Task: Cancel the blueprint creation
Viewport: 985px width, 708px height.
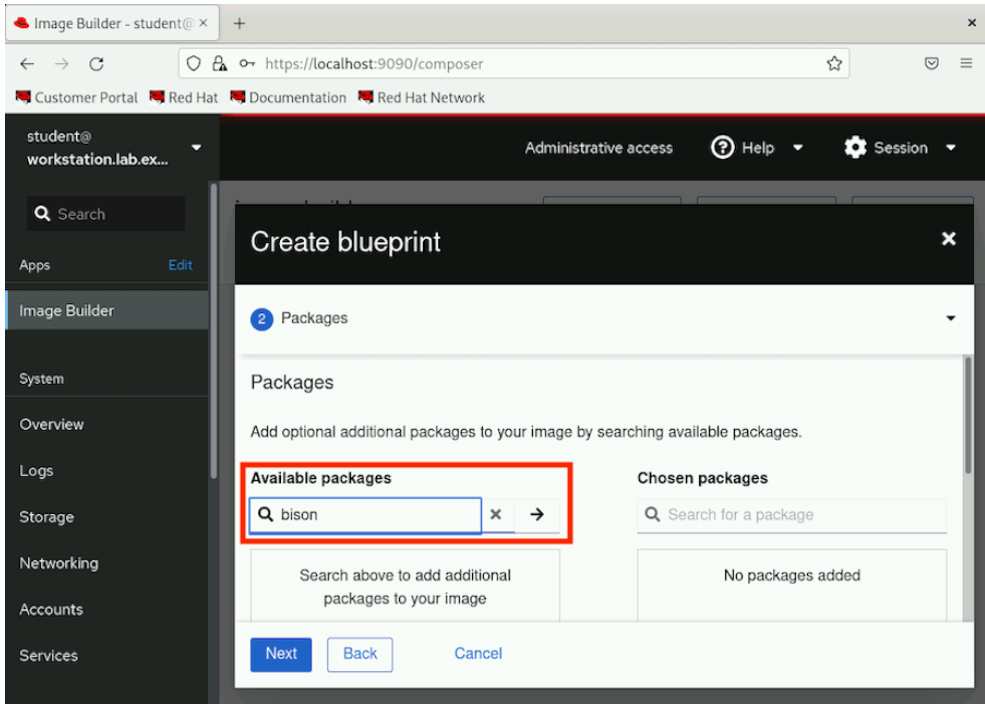Action: [x=478, y=654]
